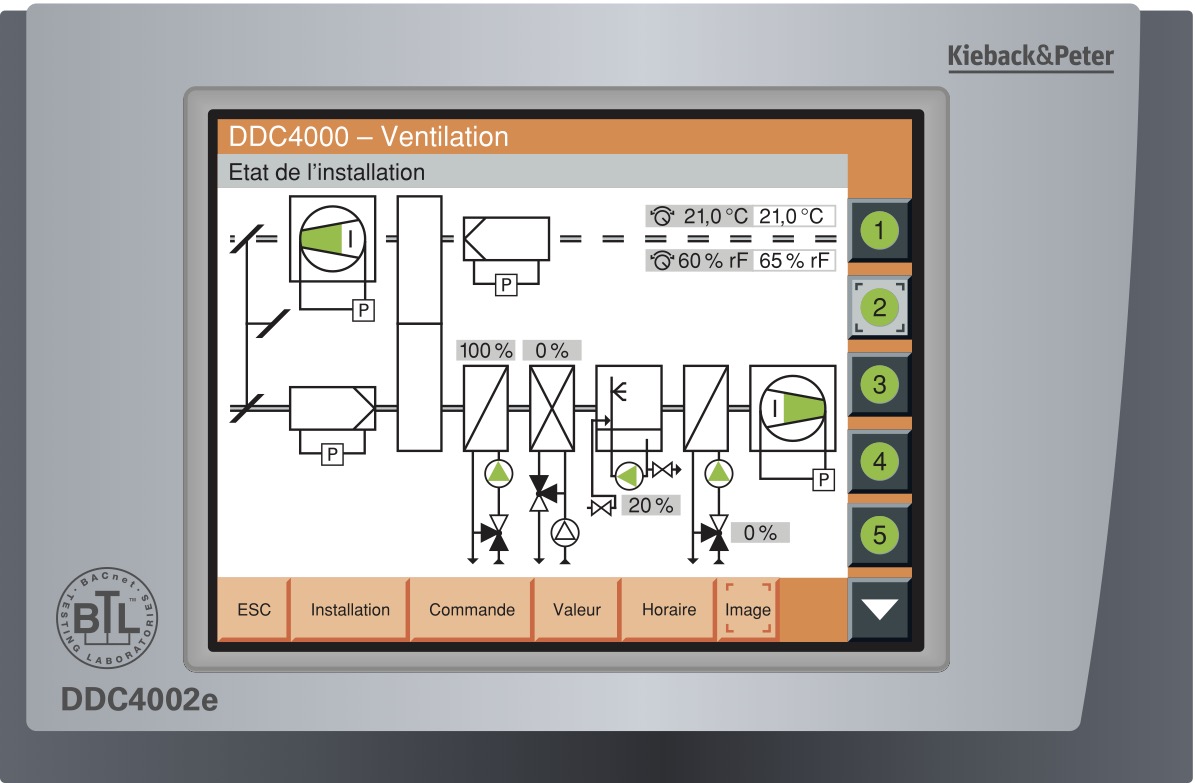Tap side button number 4

click(879, 461)
